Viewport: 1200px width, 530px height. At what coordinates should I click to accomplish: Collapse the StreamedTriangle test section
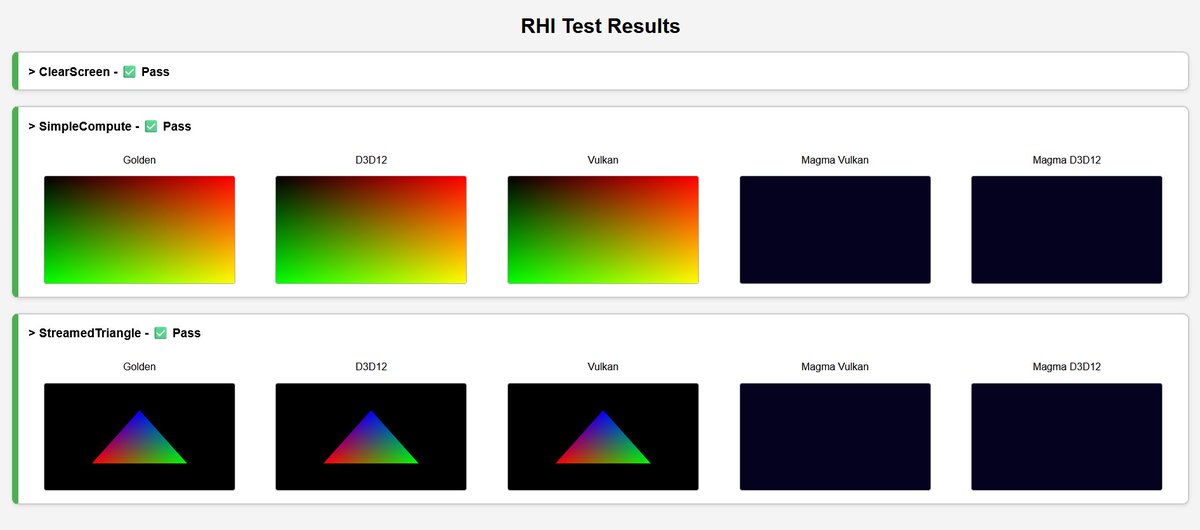point(114,333)
